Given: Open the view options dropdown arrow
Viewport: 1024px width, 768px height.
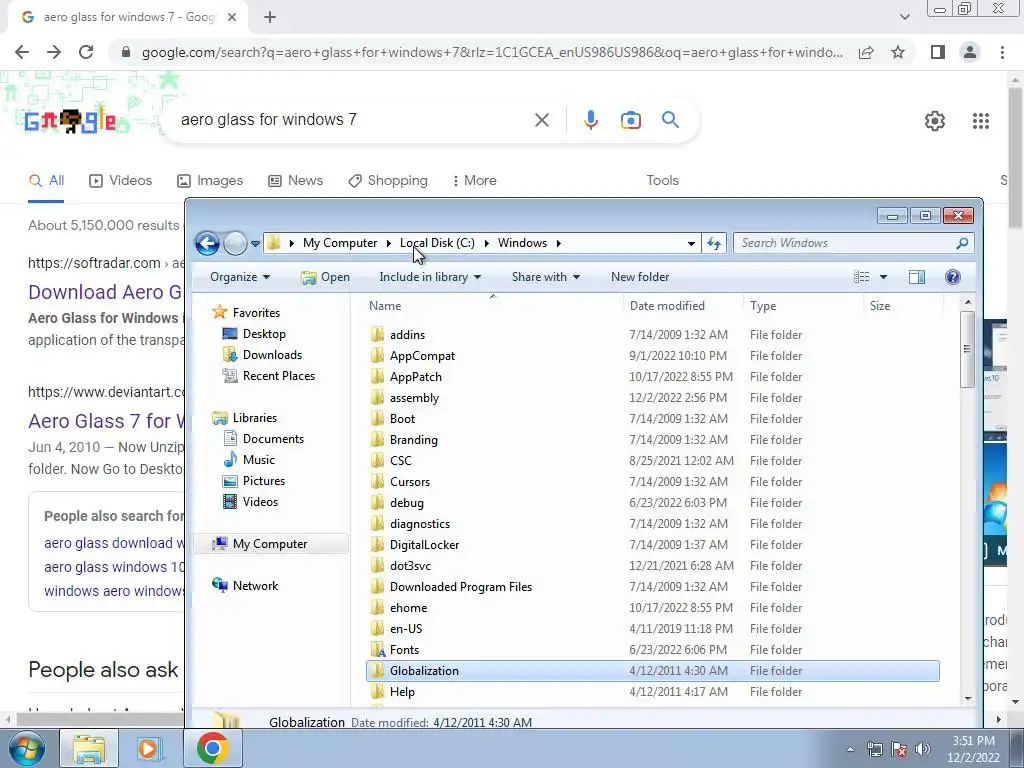Looking at the screenshot, I should click(x=883, y=277).
